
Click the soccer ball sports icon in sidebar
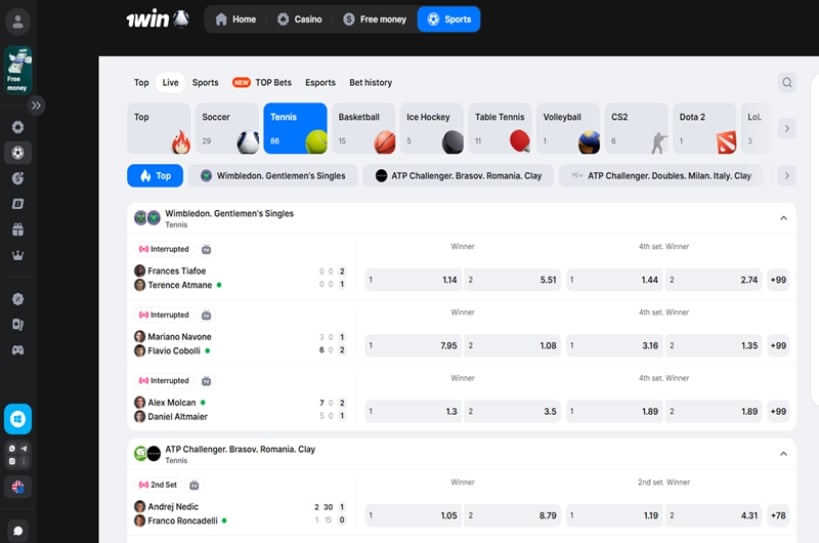coord(18,153)
